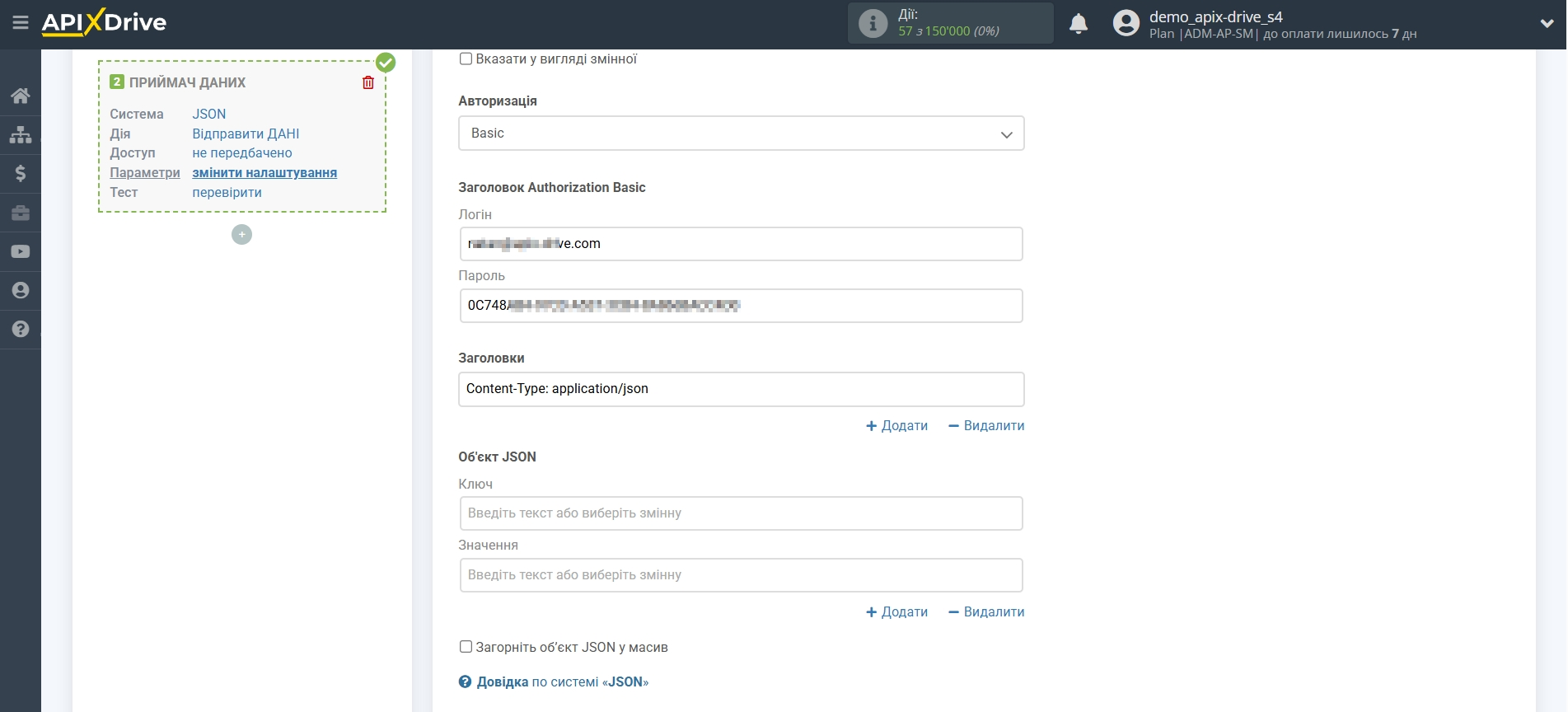The height and width of the screenshot is (712, 1568).
Task: Open 'Довідка по системі JSON' link
Action: pyautogui.click(x=562, y=682)
